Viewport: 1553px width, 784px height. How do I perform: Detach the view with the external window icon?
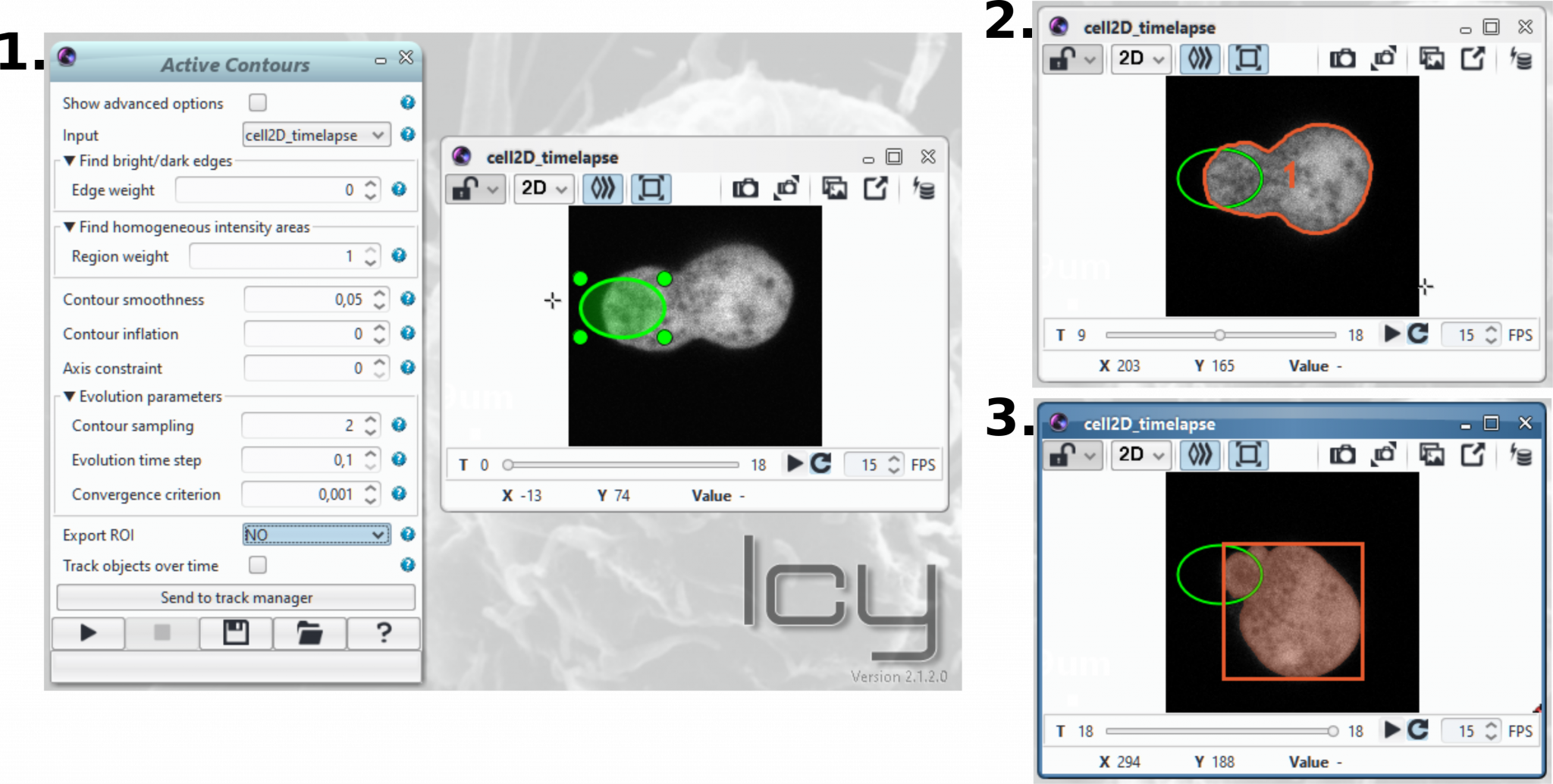877,189
